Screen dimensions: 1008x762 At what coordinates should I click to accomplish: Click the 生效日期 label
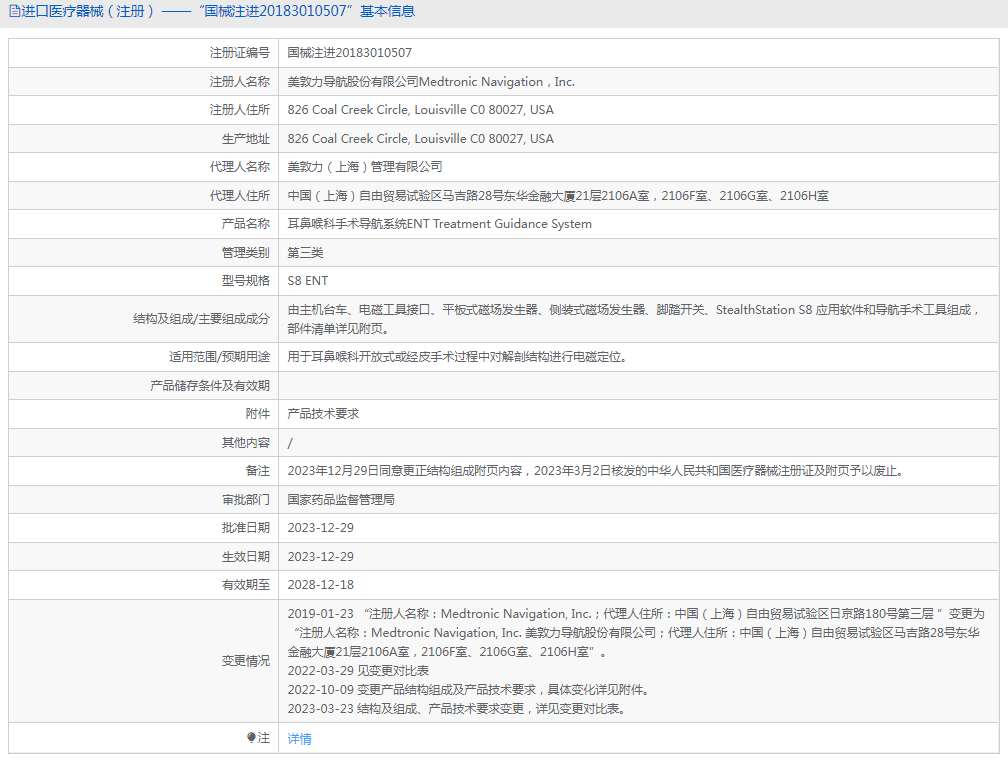coord(246,557)
